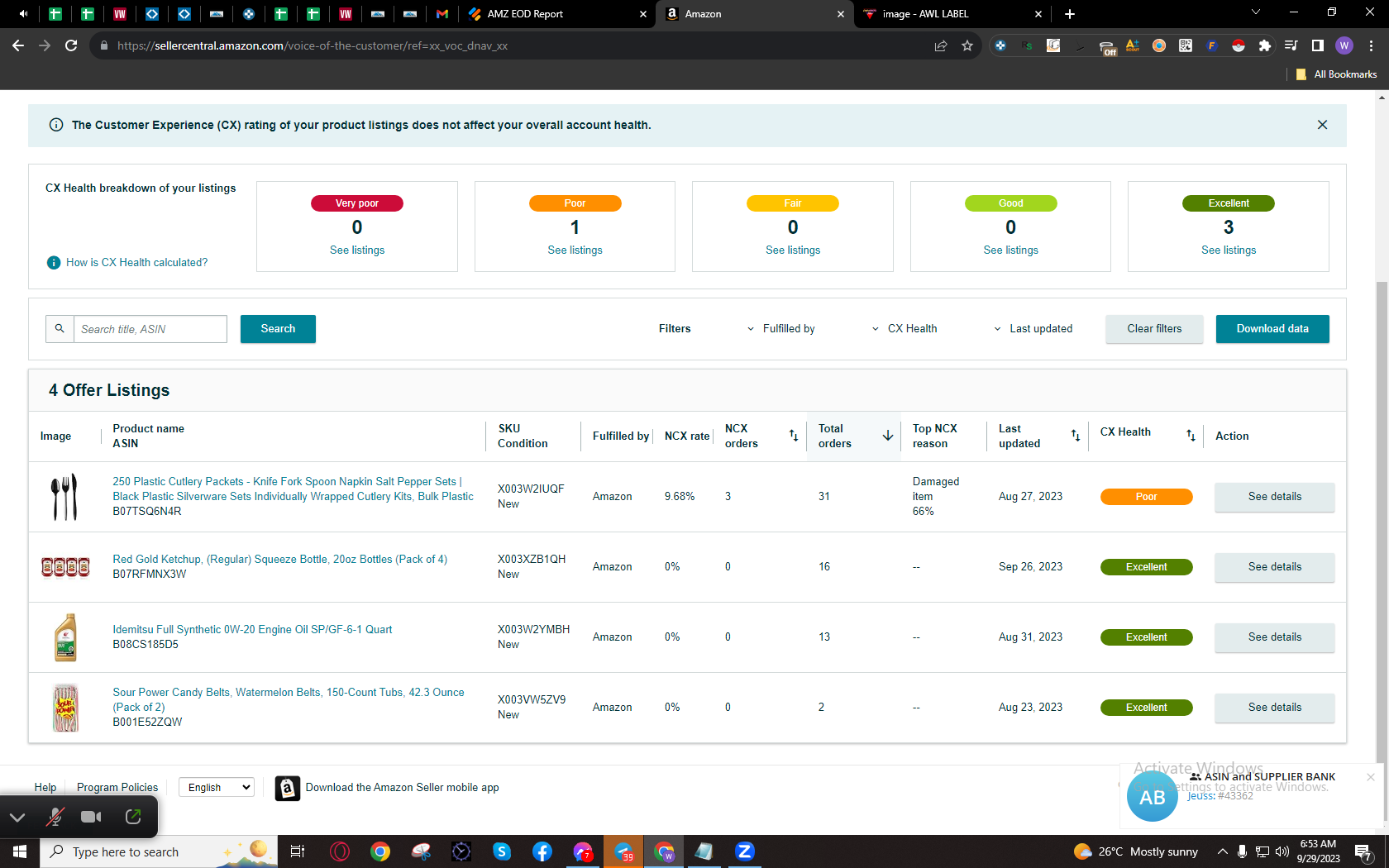Image resolution: width=1389 pixels, height=868 pixels.
Task: Open the Idemitsu Engine Oil product link
Action: [252, 630]
